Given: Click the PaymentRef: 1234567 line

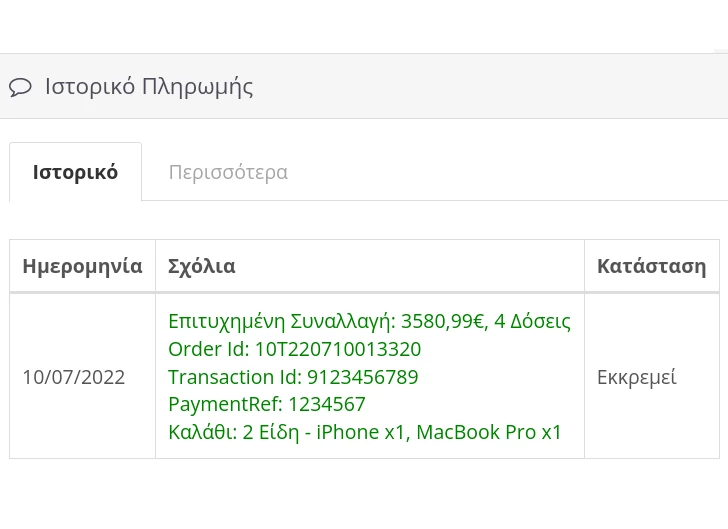Looking at the screenshot, I should (267, 404).
